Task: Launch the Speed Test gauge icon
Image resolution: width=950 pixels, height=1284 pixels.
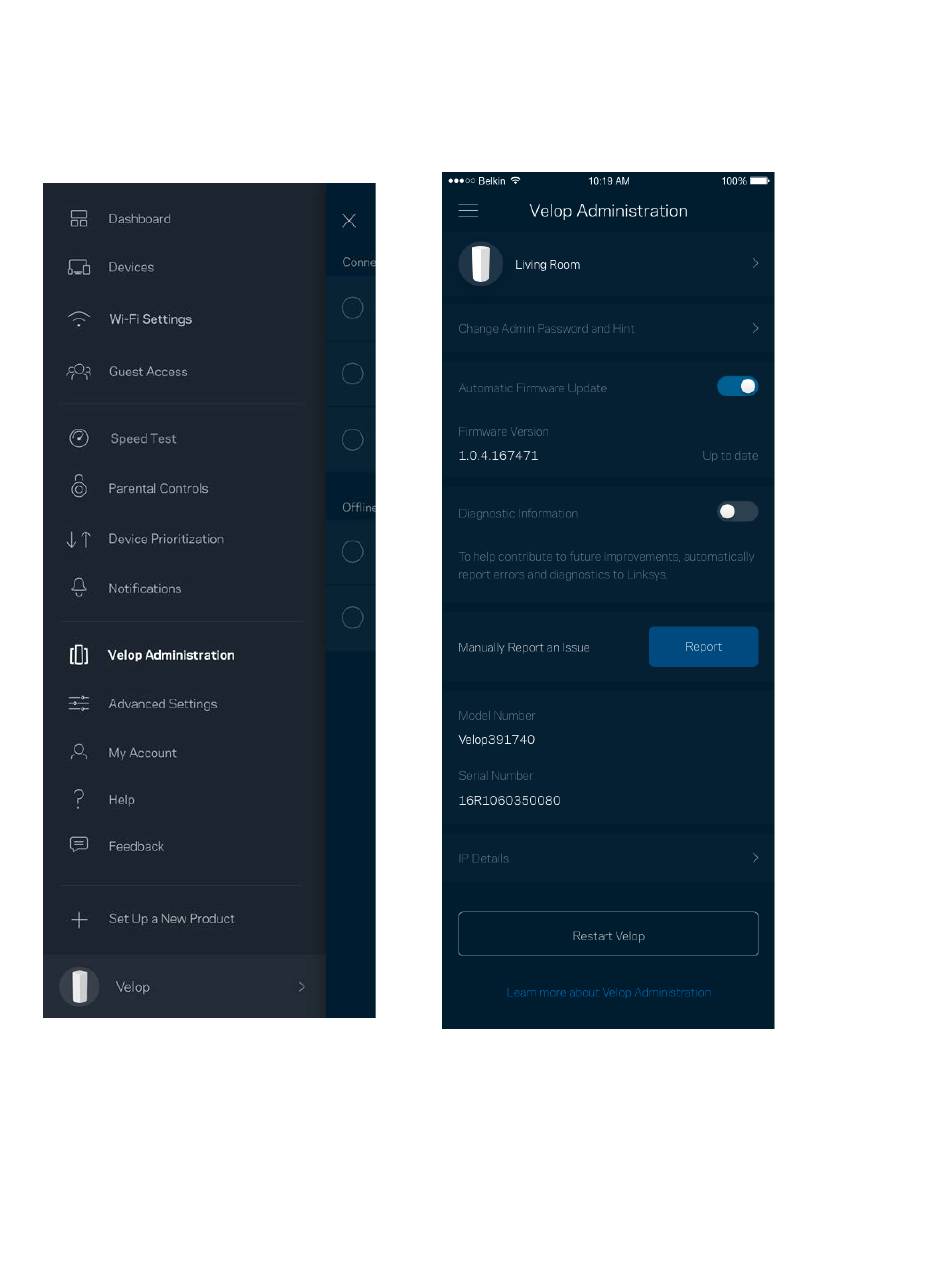Action: [79, 438]
